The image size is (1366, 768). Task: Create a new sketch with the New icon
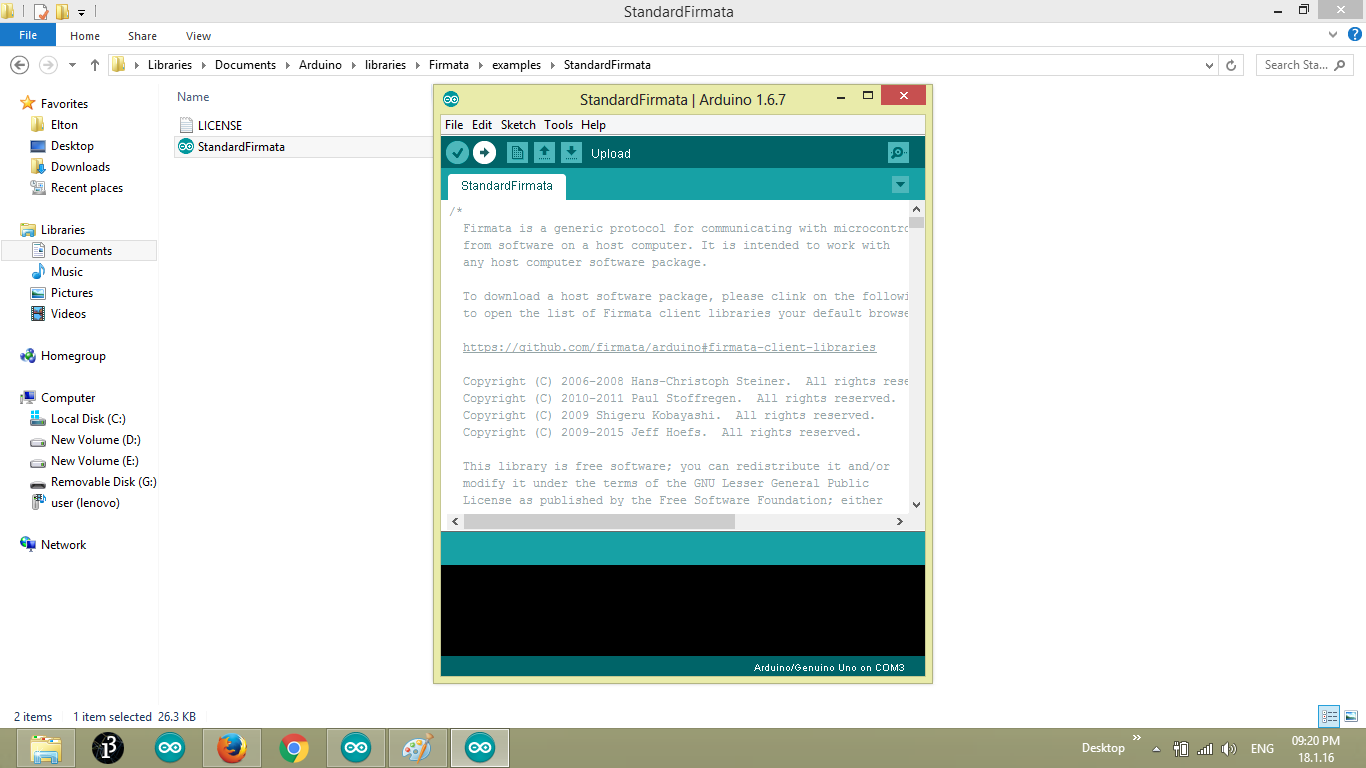pos(517,153)
